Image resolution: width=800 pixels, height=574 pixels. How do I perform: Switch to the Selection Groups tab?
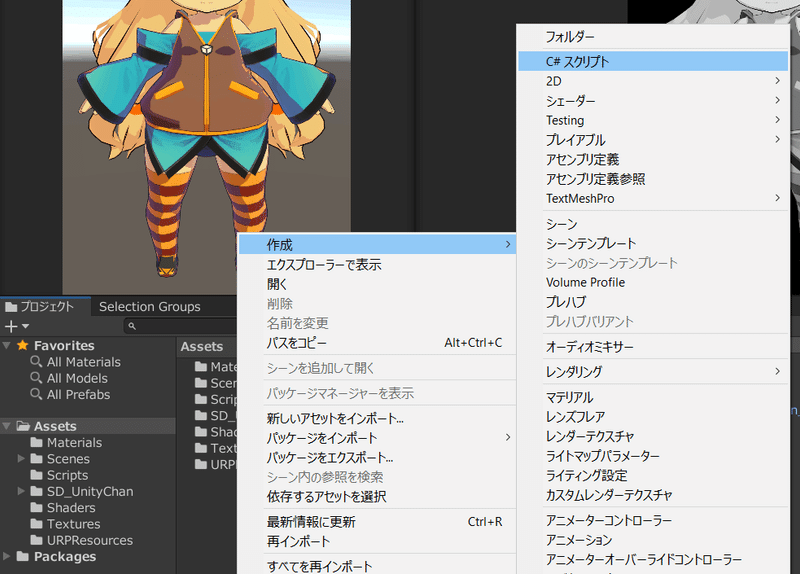tap(149, 307)
